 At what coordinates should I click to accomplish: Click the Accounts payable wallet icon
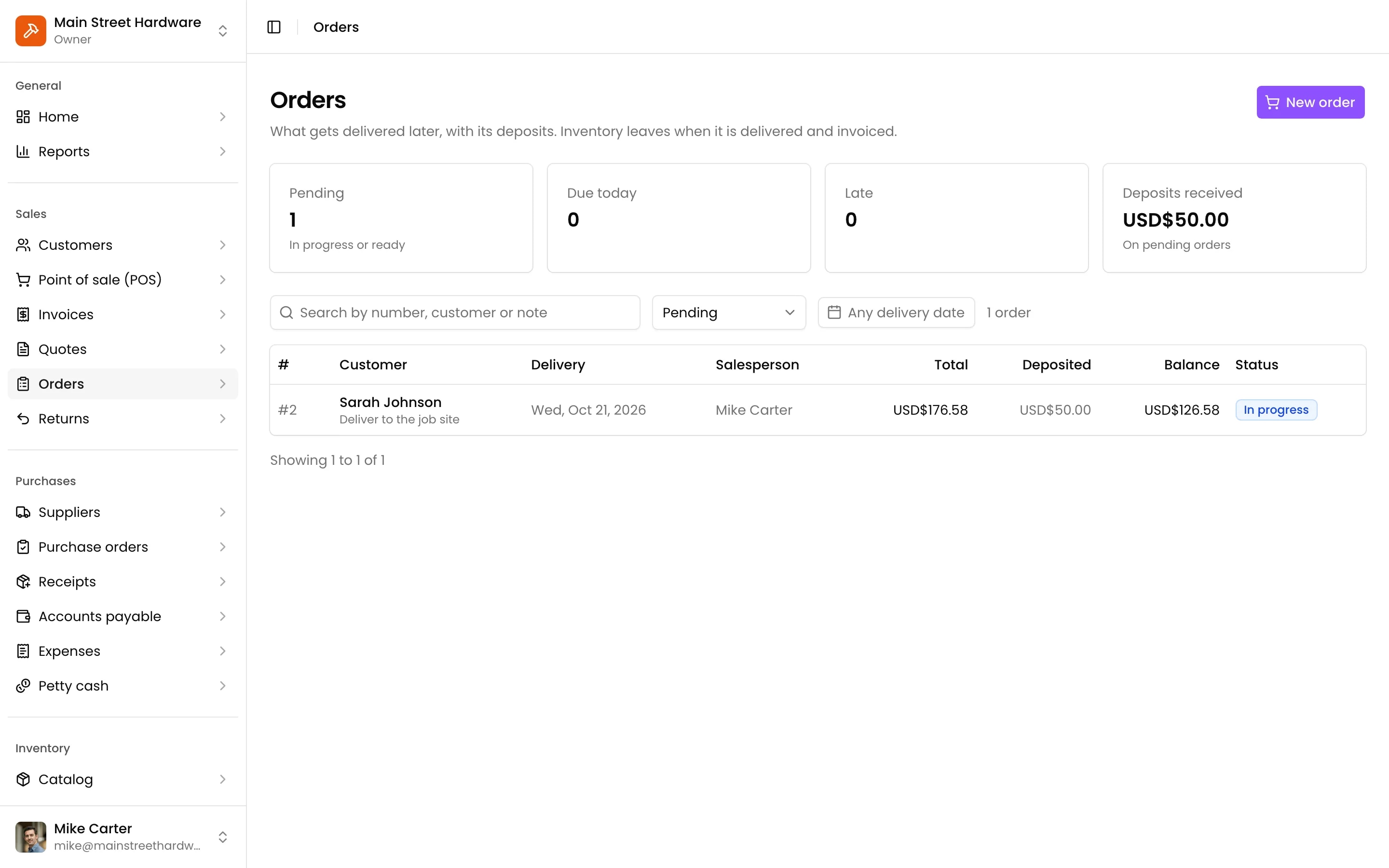coord(23,617)
